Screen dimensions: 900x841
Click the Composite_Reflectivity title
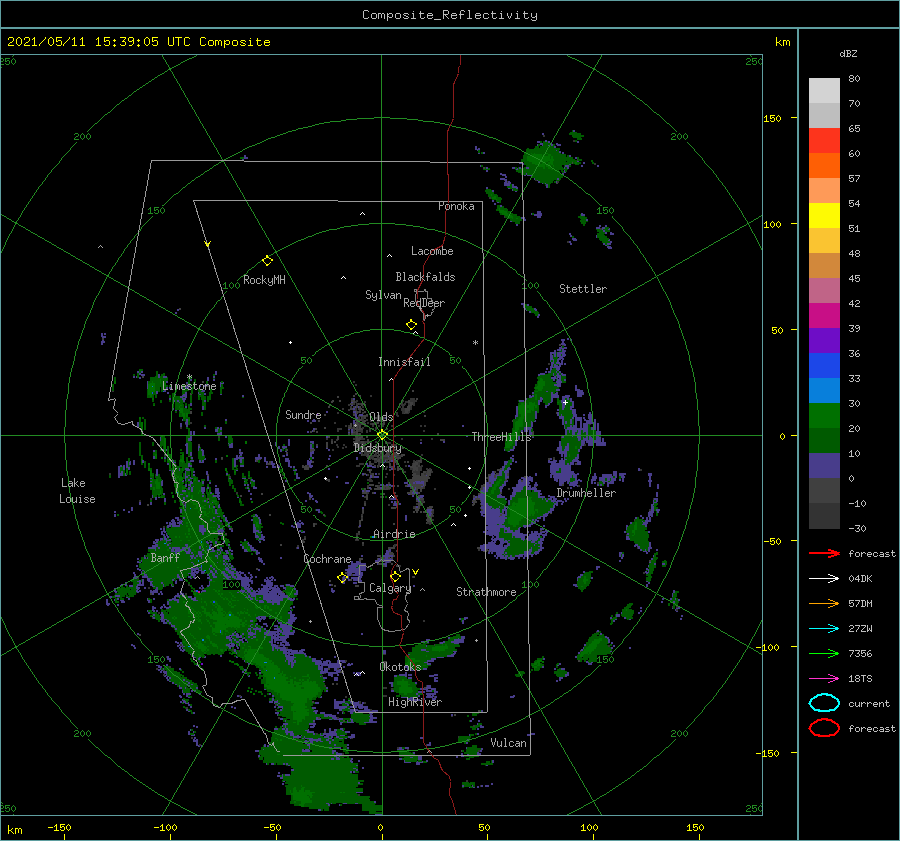[x=450, y=15]
